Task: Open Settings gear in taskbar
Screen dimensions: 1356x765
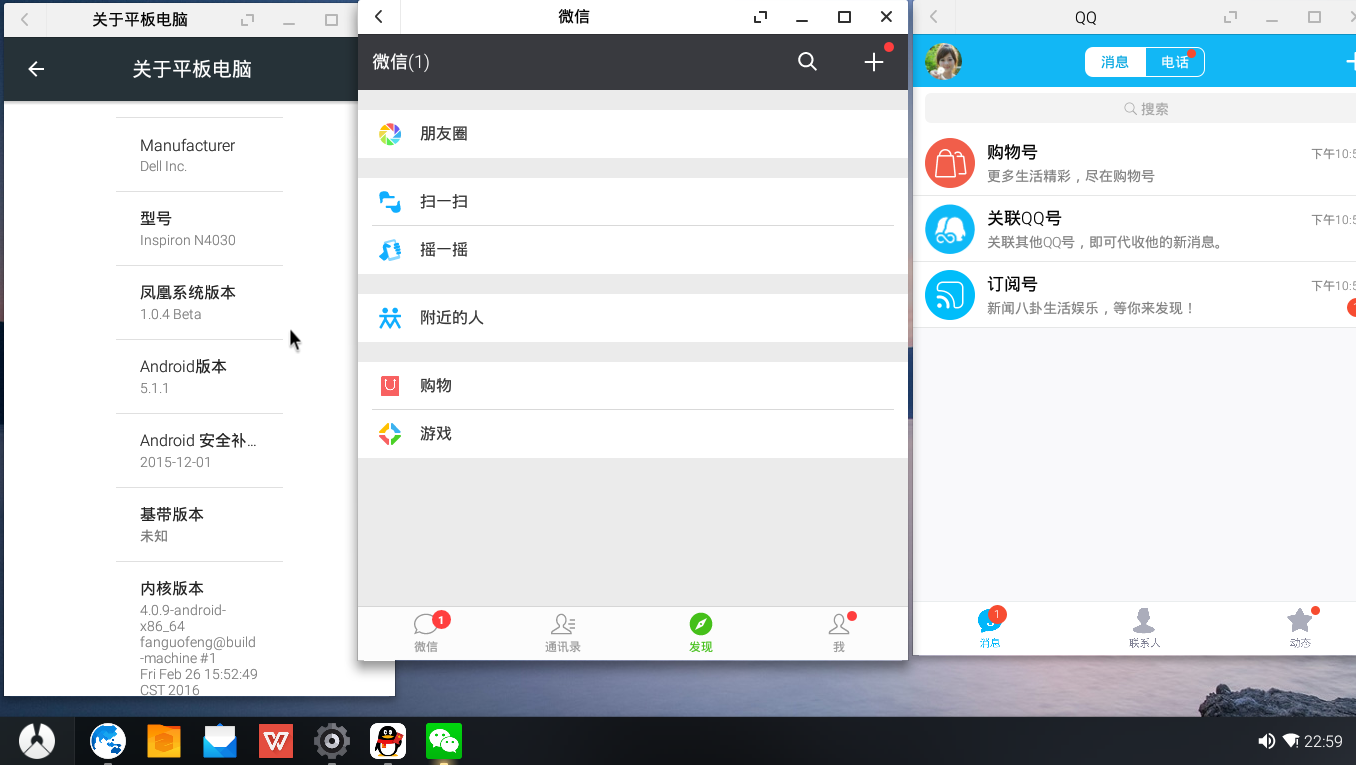Action: coord(332,741)
